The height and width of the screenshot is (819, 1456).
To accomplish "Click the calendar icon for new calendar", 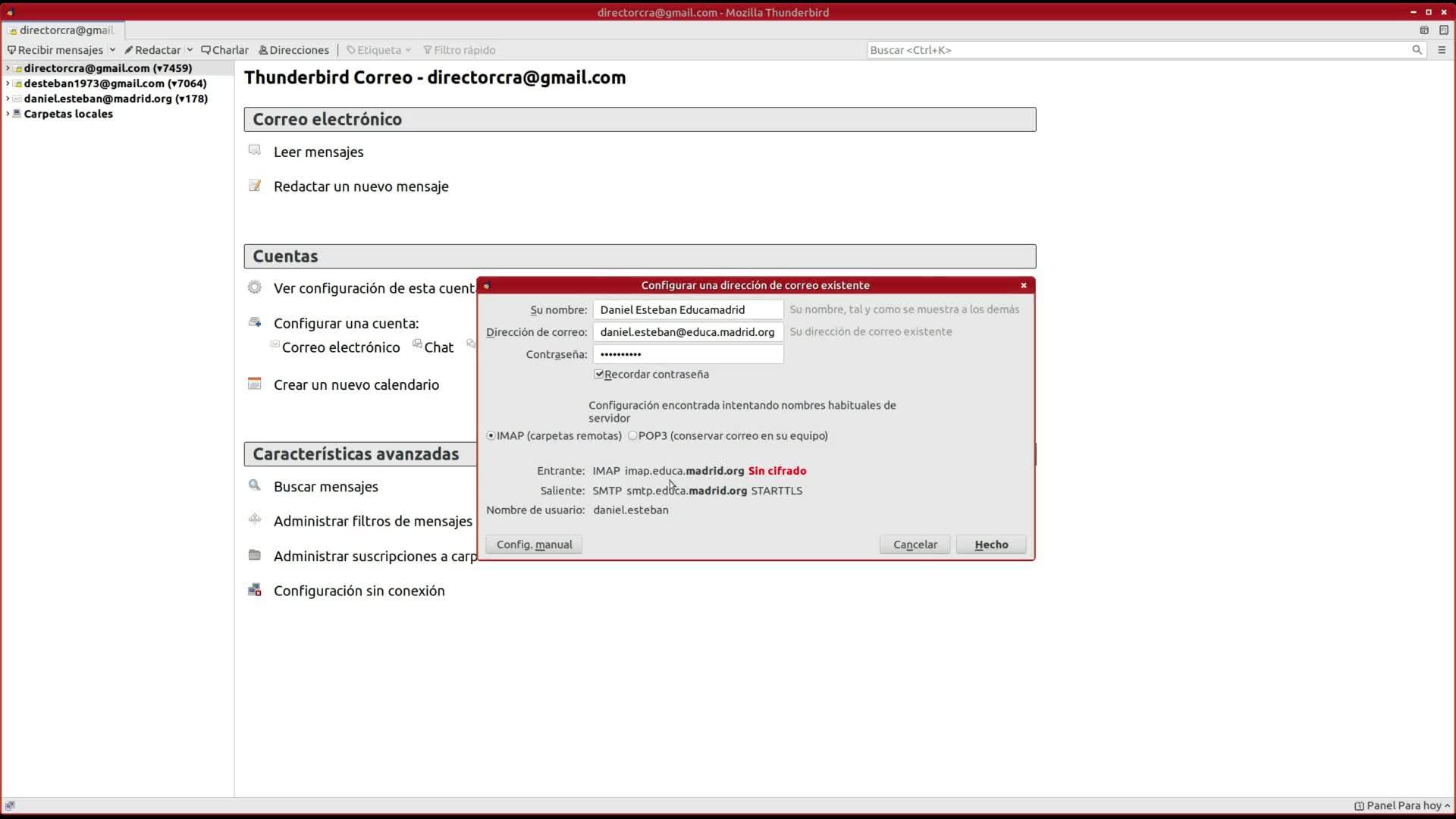I will (x=255, y=384).
